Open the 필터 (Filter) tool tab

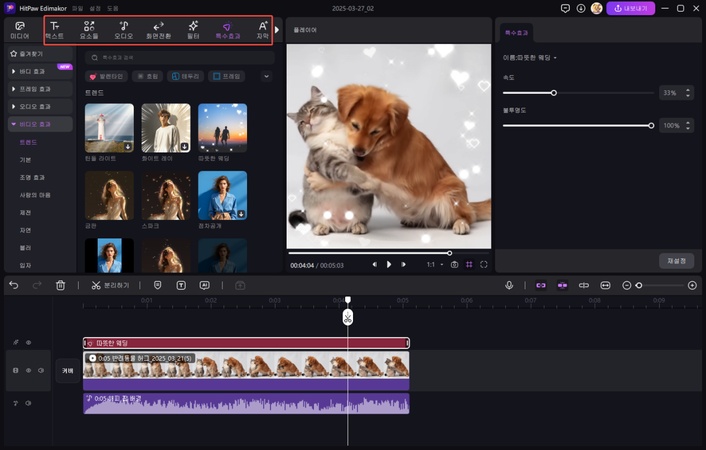[192, 29]
